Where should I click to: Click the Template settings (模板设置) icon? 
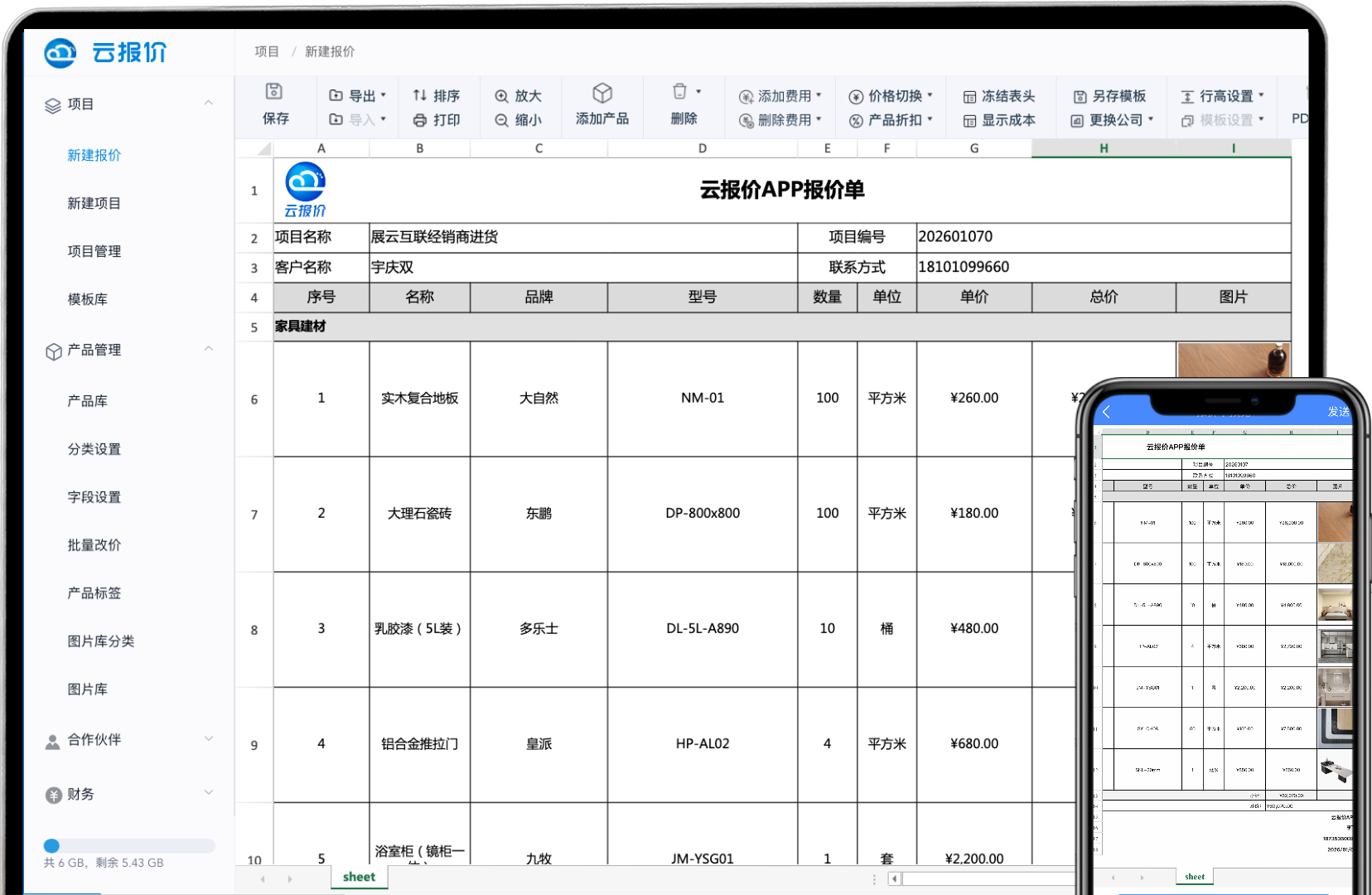click(x=1187, y=121)
